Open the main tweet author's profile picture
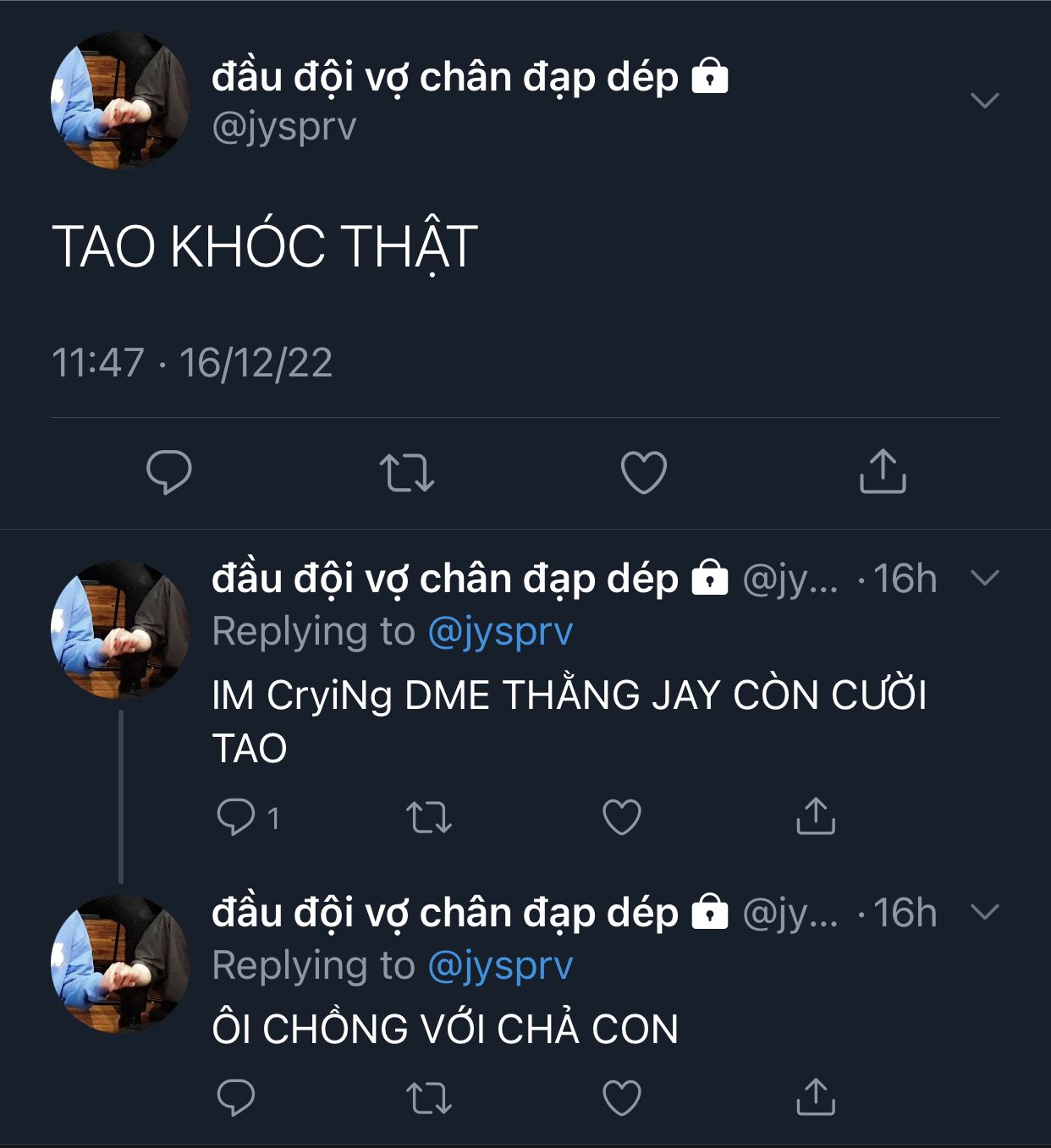This screenshot has width=1051, height=1148. [120, 101]
